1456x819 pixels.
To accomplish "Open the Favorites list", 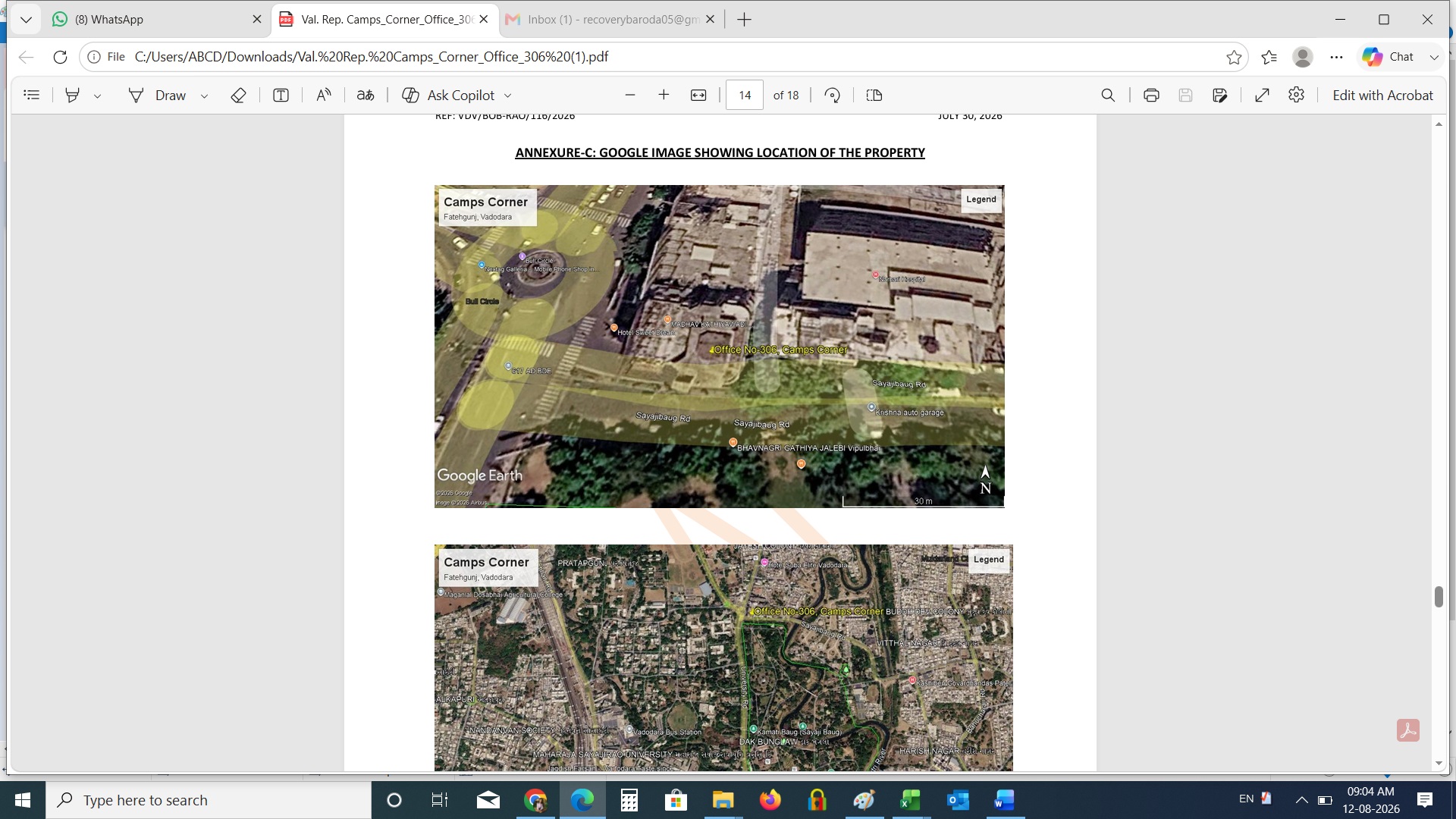I will click(x=1269, y=57).
